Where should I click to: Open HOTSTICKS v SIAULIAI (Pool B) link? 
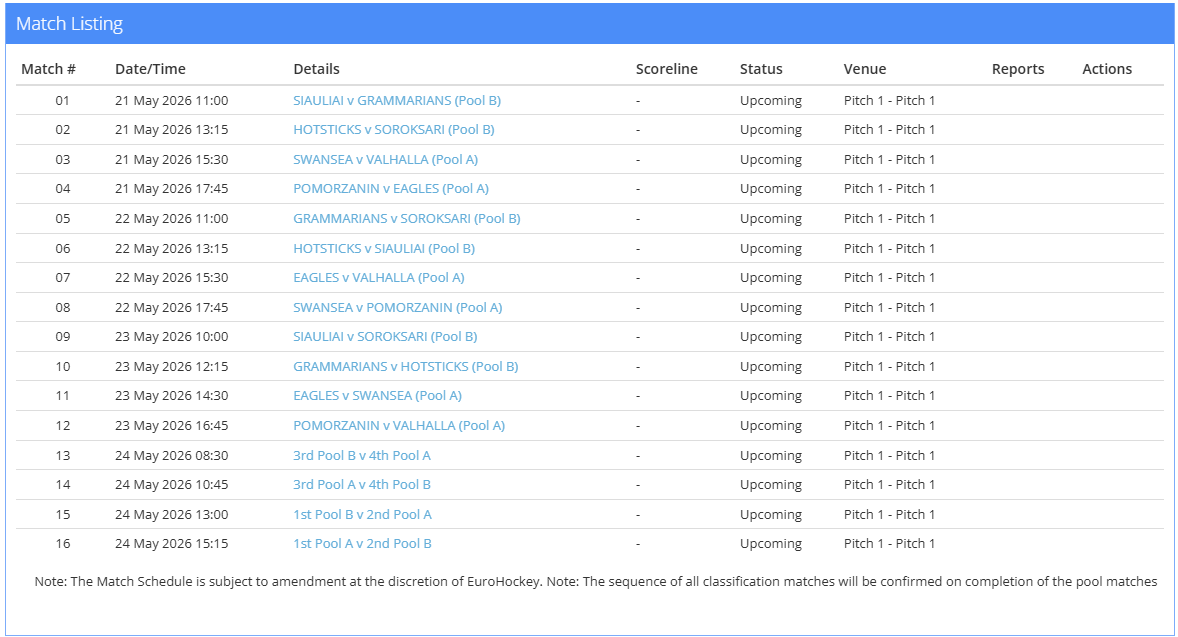(x=384, y=249)
